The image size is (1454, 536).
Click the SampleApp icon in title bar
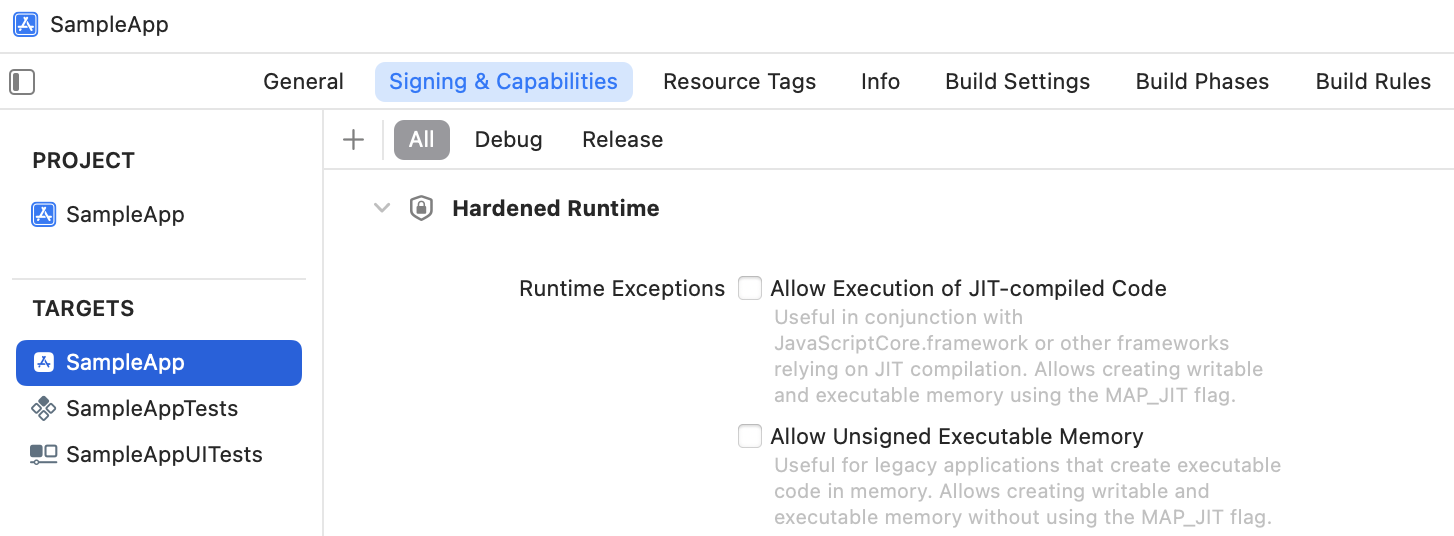[26, 25]
